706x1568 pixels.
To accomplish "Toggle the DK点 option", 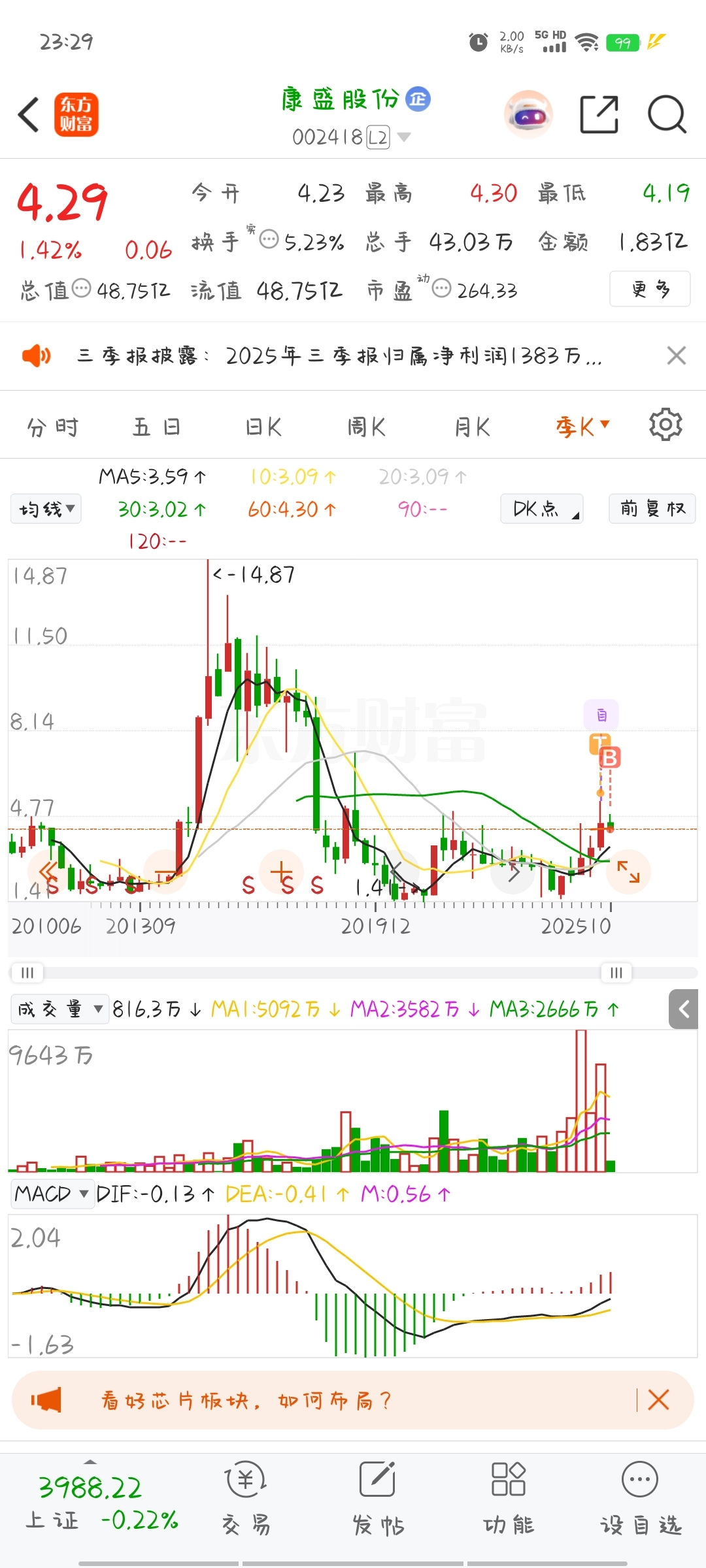I will point(542,508).
